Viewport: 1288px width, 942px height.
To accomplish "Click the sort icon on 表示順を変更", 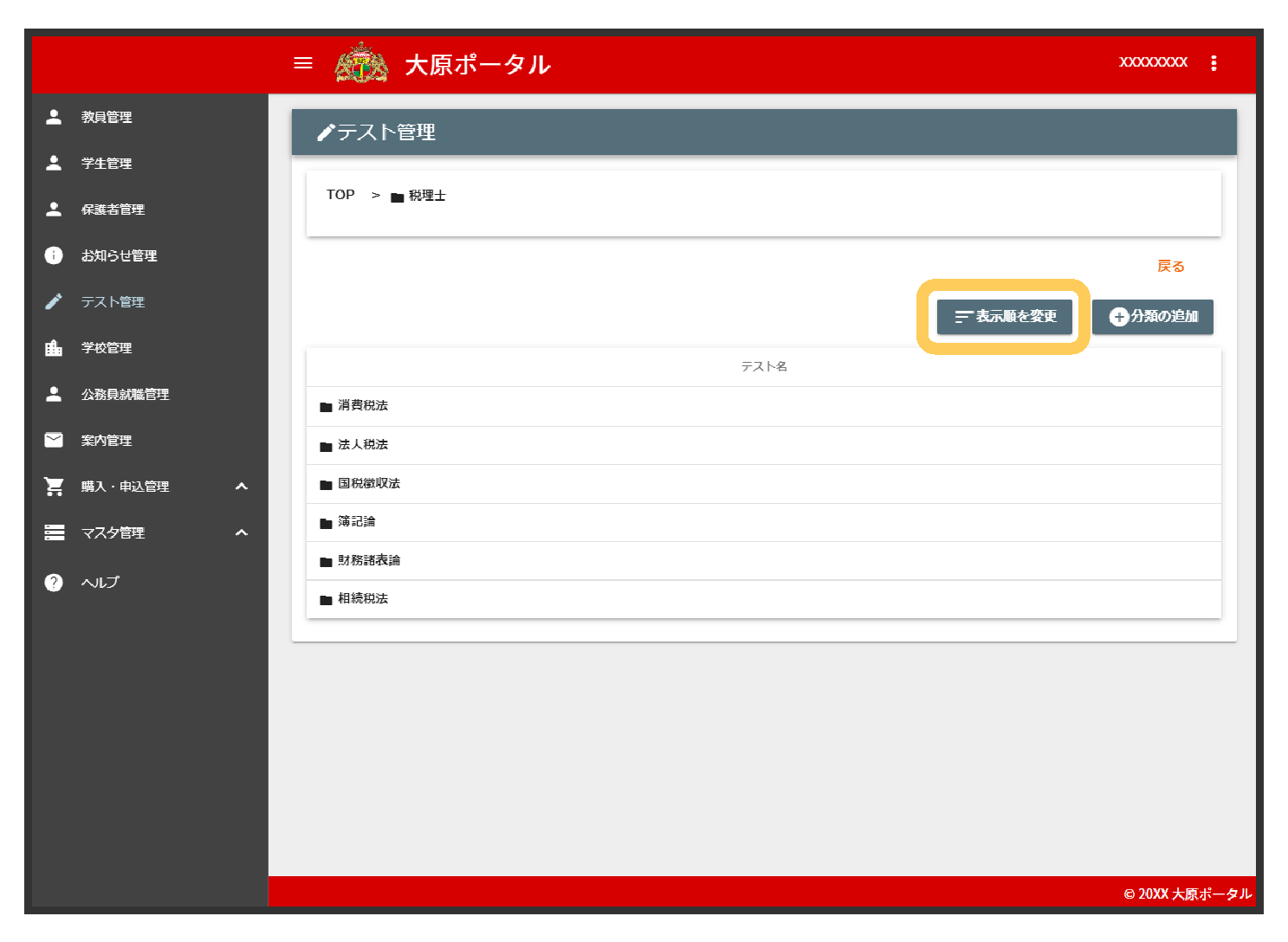I will coord(963,317).
